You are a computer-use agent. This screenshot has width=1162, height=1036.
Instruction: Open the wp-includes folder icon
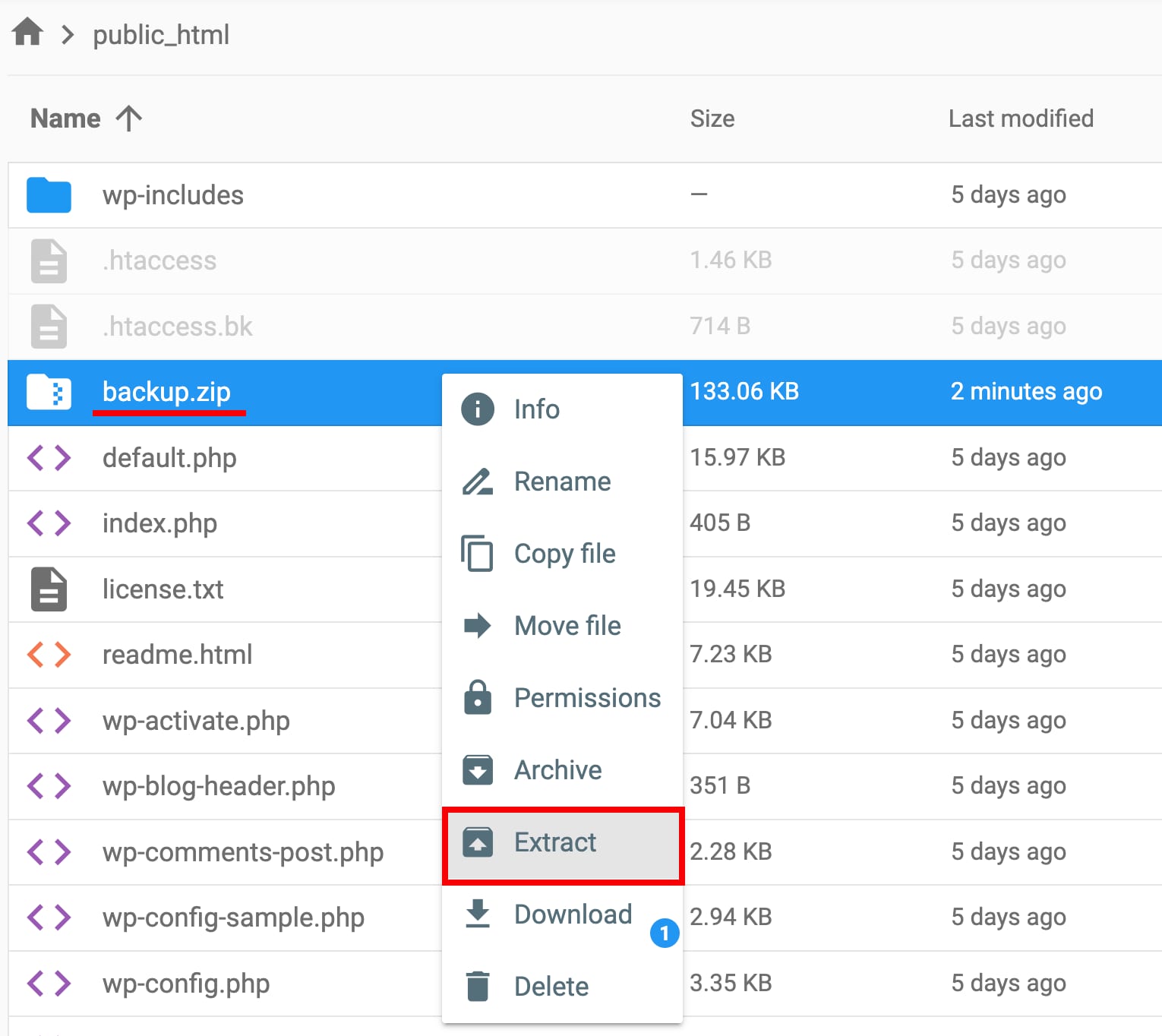pyautogui.click(x=48, y=194)
